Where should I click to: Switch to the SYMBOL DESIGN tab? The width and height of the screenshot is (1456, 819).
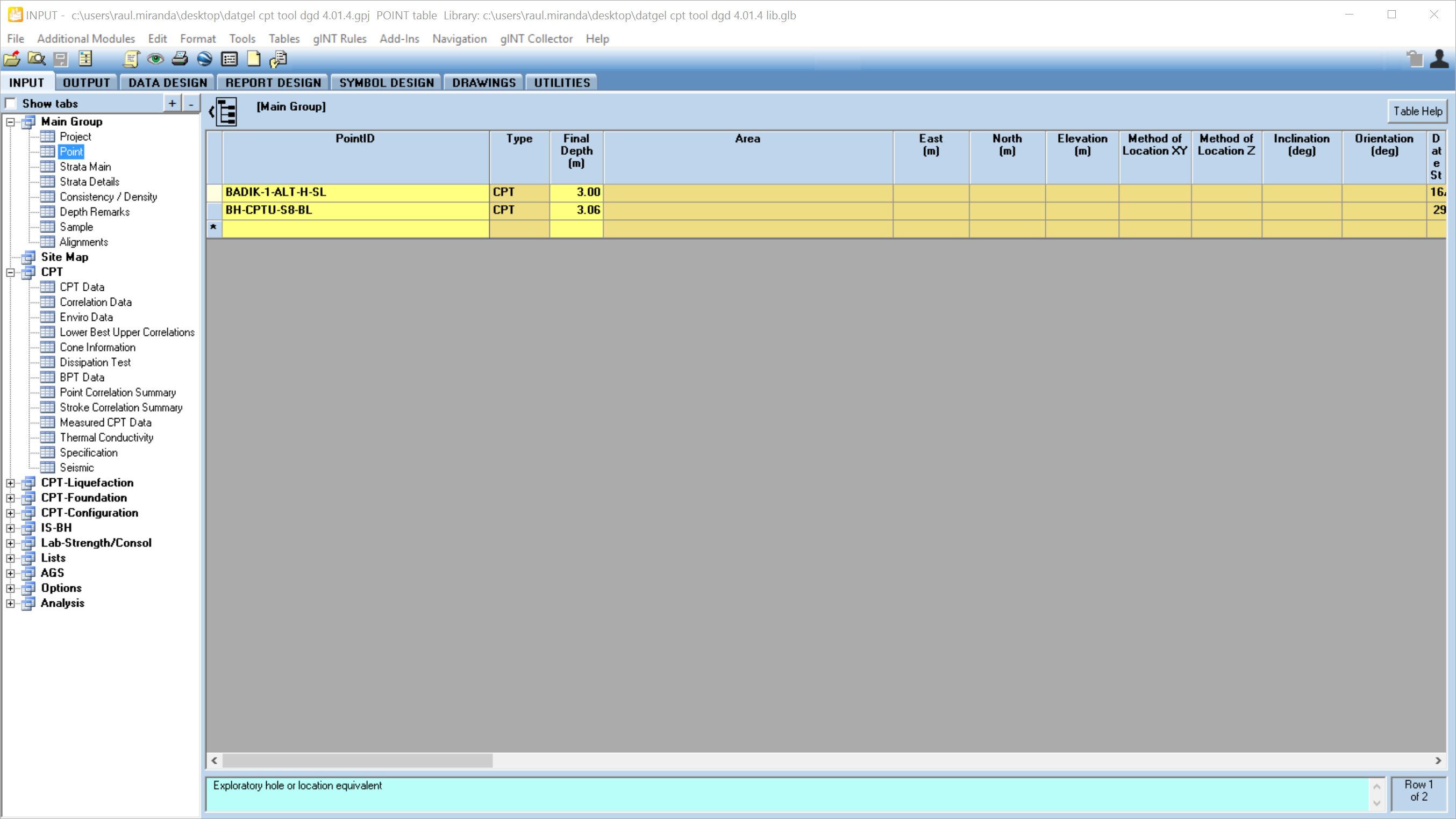386,82
